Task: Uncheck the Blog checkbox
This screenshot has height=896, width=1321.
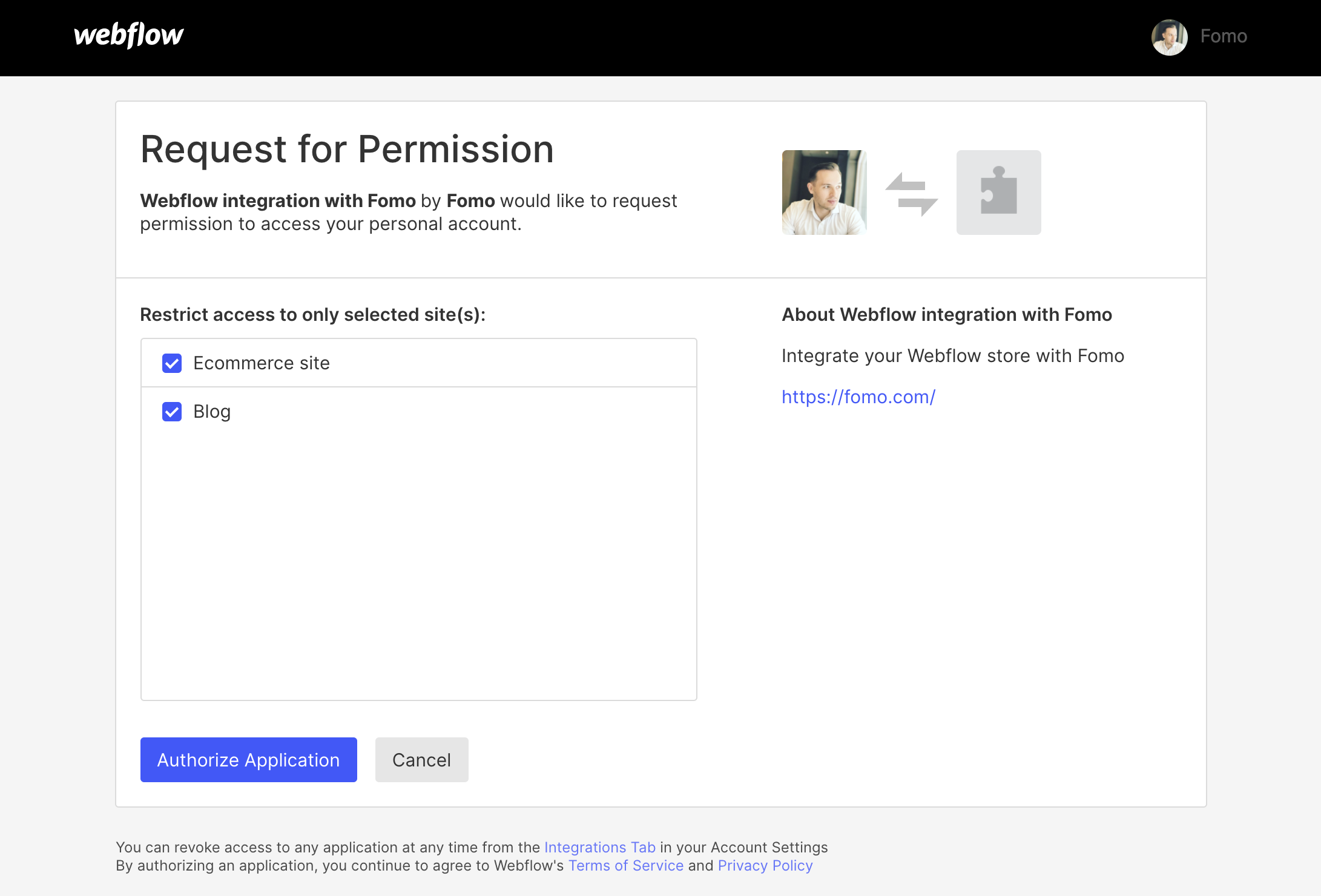Action: (172, 412)
